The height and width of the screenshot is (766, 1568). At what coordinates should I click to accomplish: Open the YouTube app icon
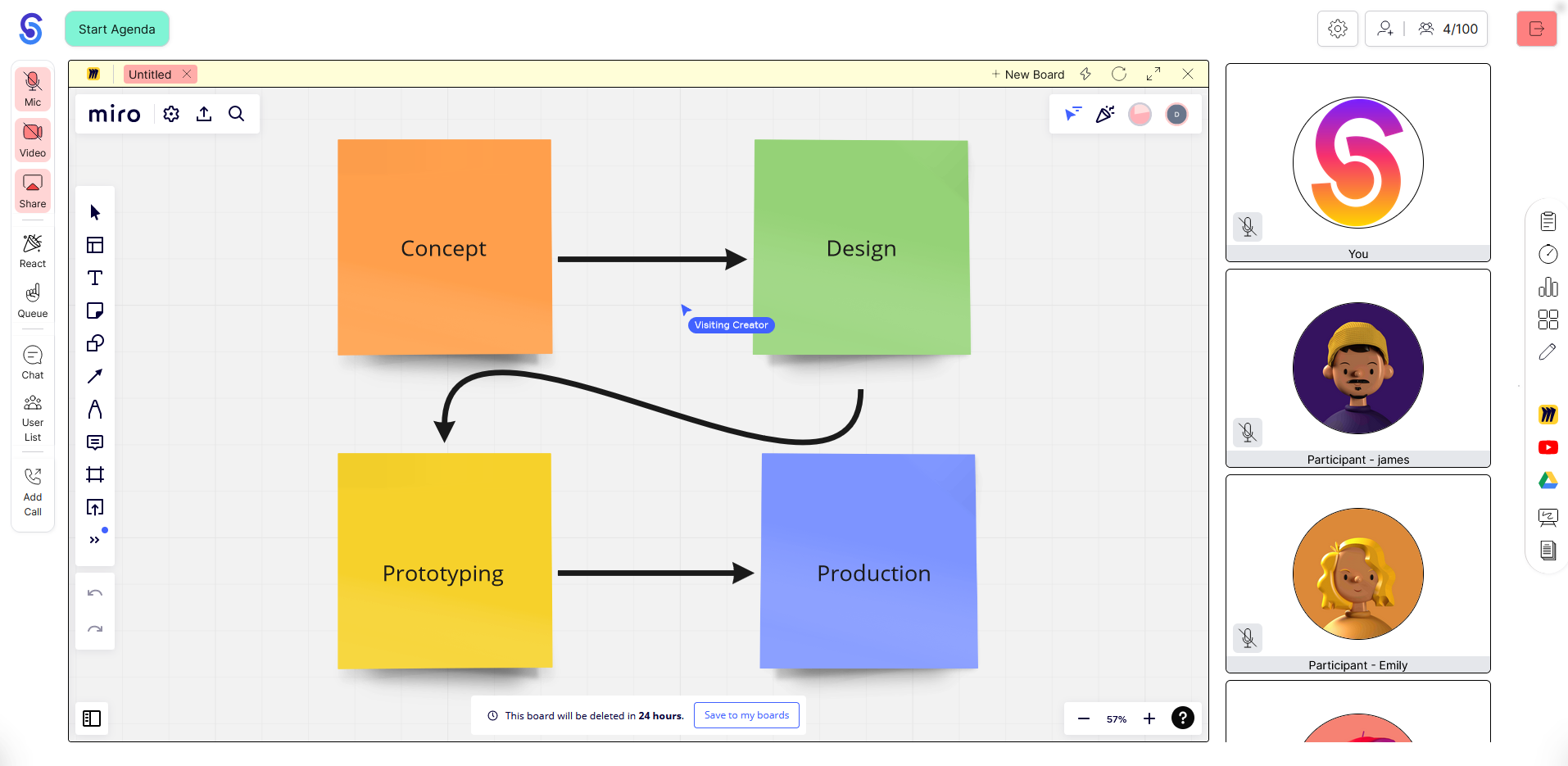[1548, 447]
